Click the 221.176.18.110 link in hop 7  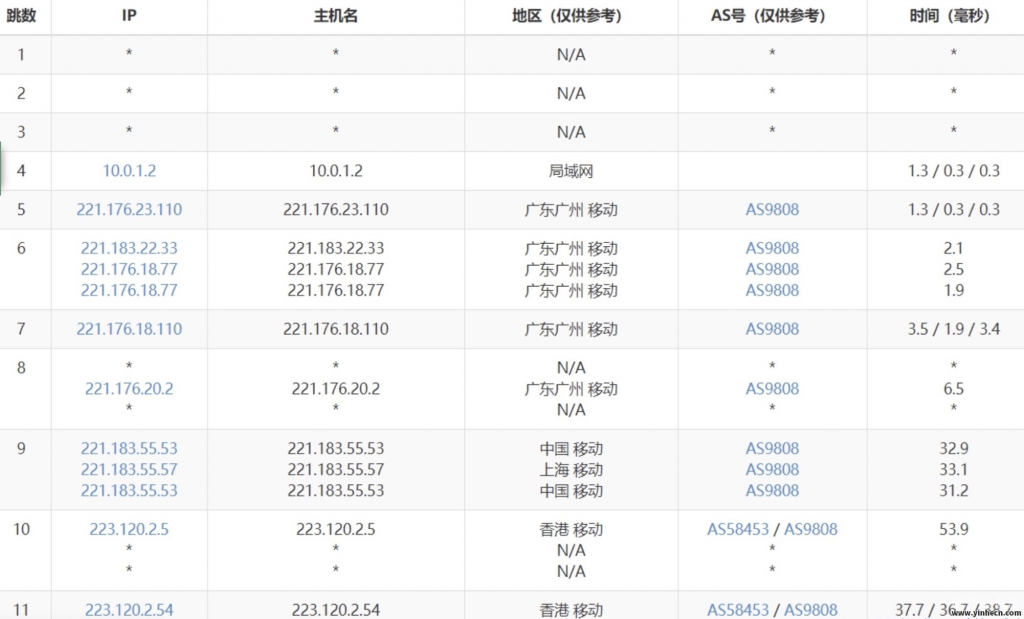(128, 329)
